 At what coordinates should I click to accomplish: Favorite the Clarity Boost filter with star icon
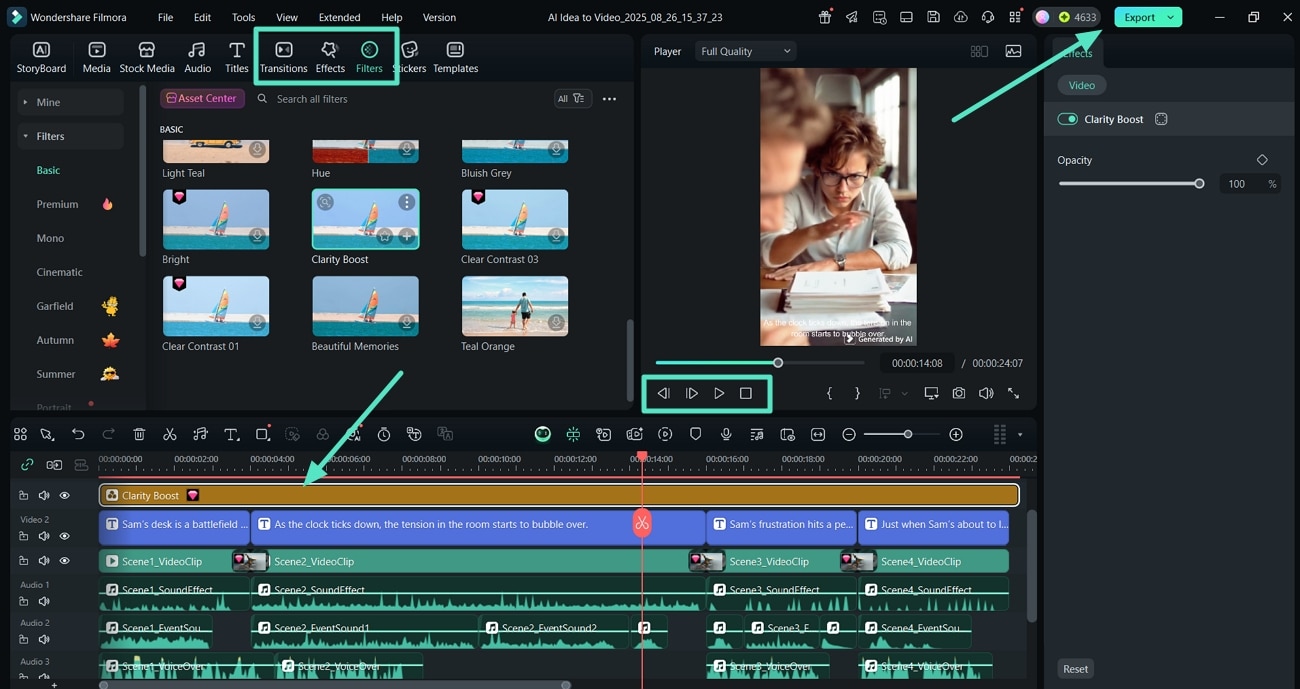pos(385,237)
